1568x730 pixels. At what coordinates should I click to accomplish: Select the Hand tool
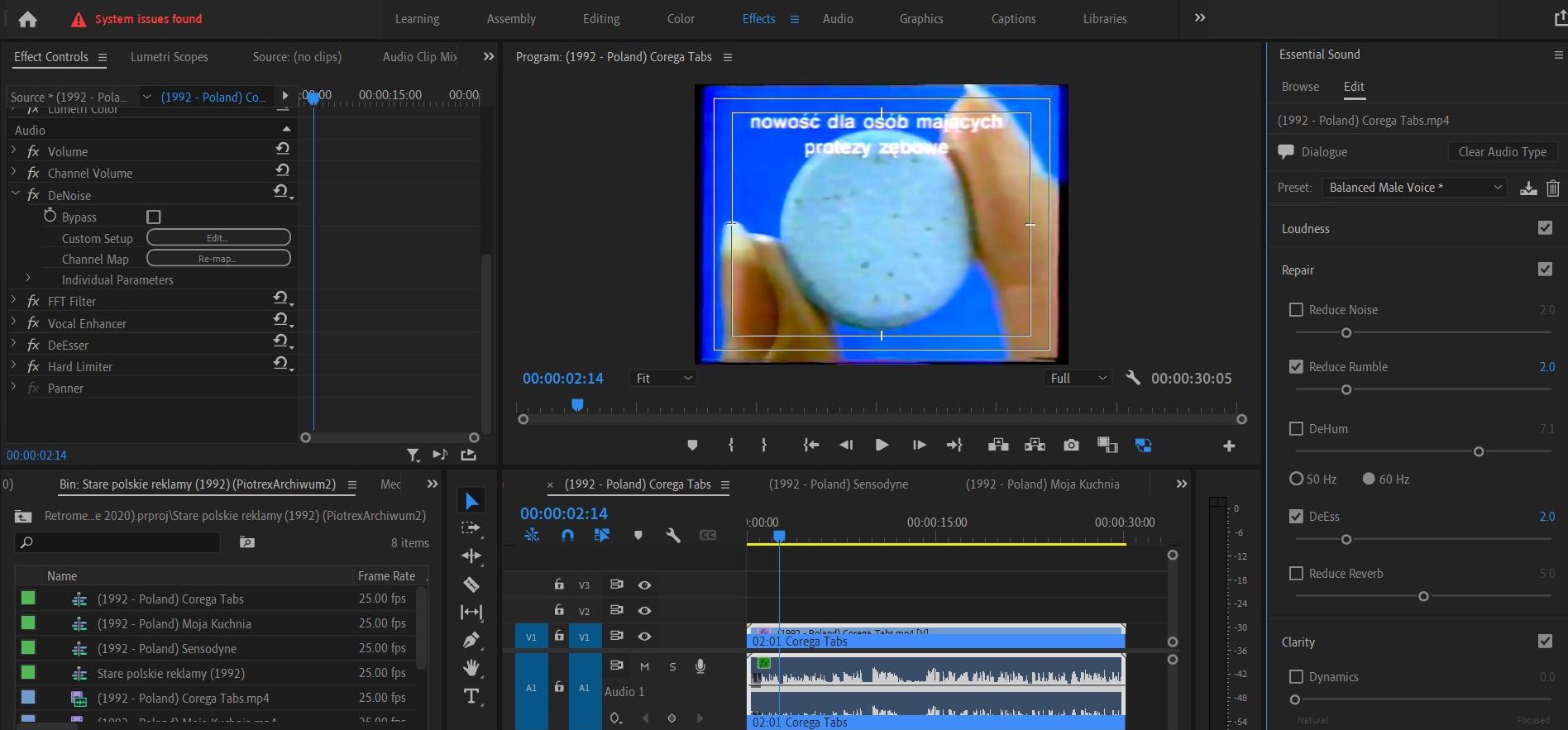(x=471, y=667)
